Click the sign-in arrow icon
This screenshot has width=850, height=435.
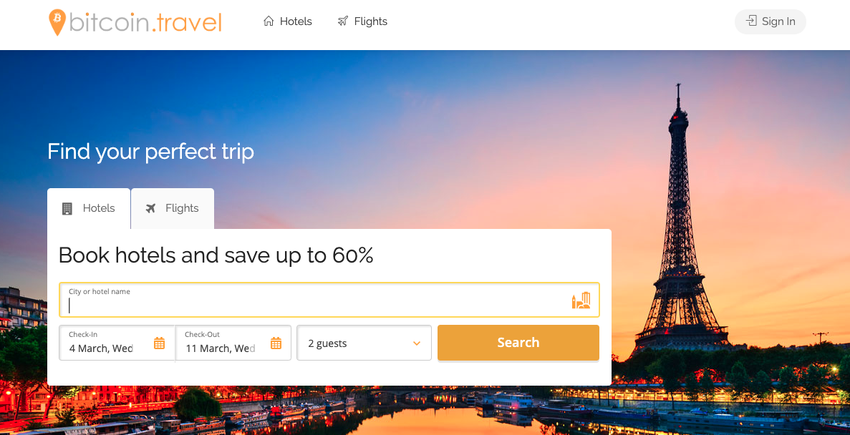(x=751, y=21)
